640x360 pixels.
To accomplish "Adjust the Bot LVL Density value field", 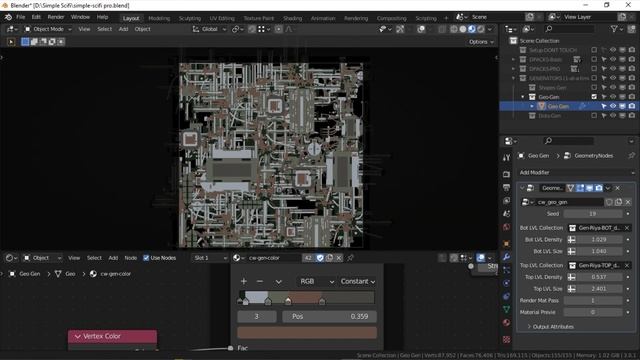I will (599, 240).
